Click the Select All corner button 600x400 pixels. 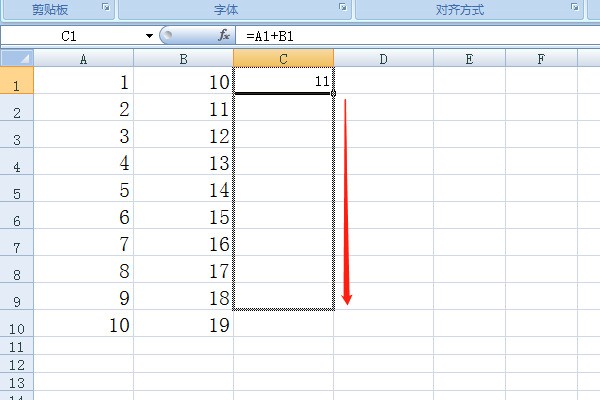click(x=17, y=59)
